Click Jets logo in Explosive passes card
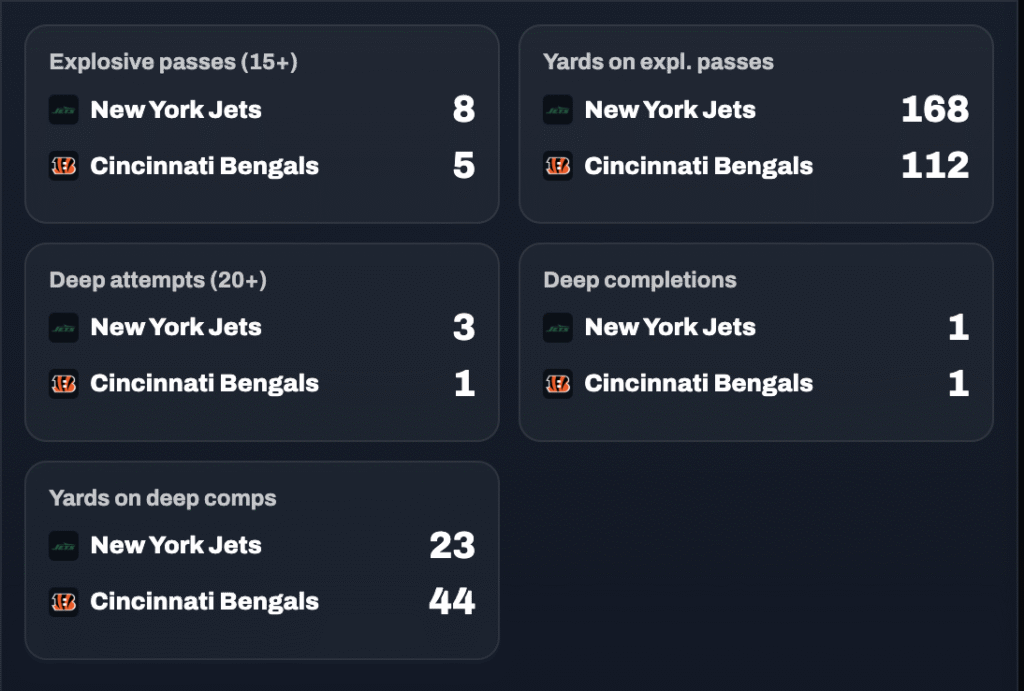The width and height of the screenshot is (1024, 691). coord(64,110)
